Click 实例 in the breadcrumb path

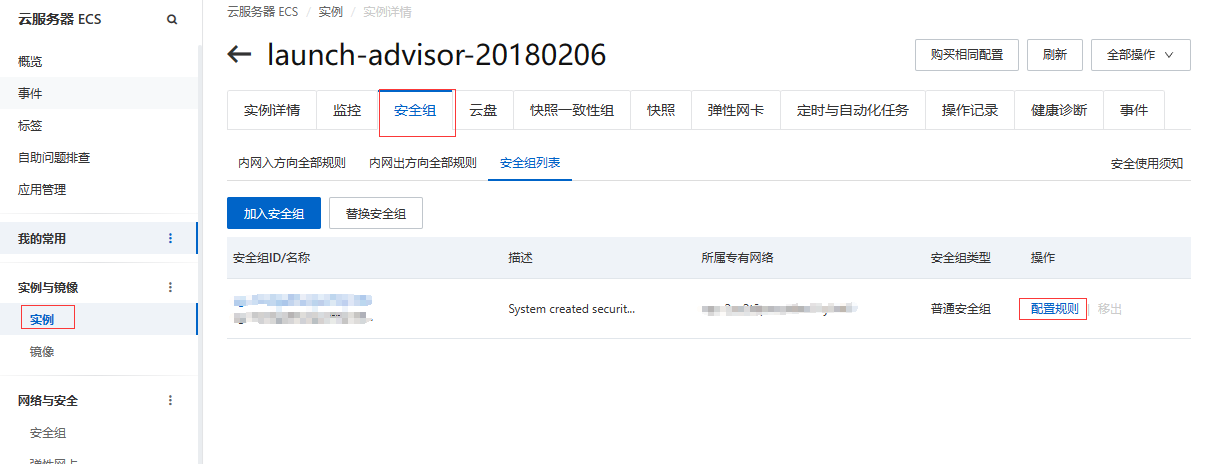click(x=330, y=12)
